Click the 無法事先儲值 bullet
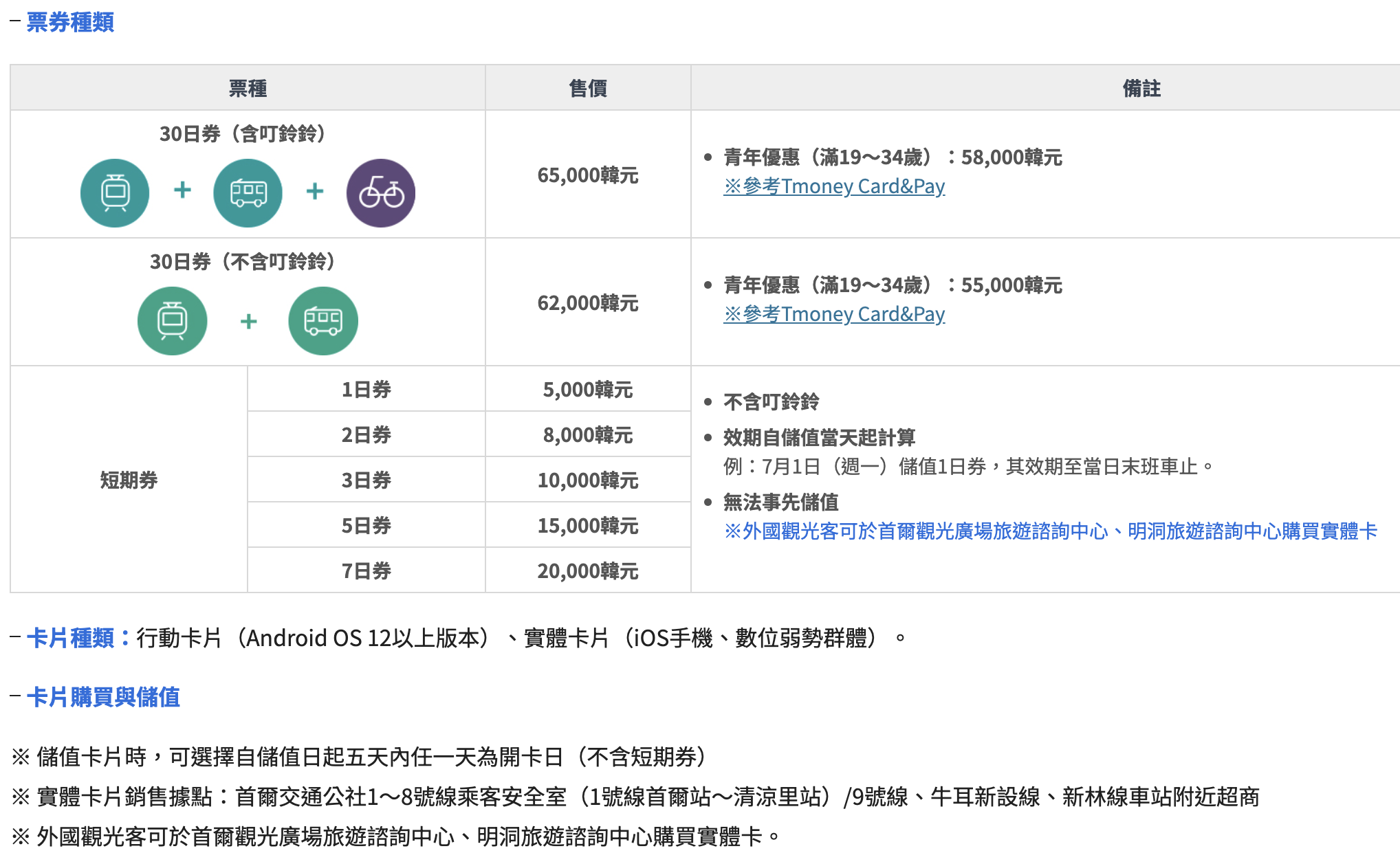The image size is (1400, 853). 780,502
